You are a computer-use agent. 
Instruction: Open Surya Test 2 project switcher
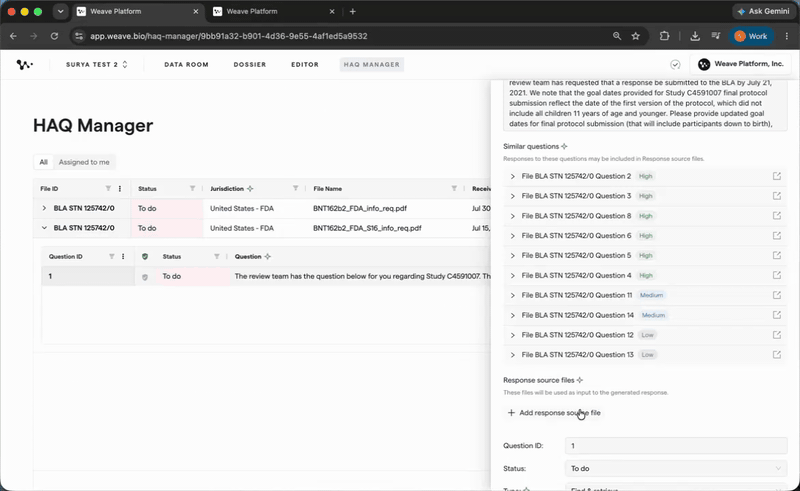(x=96, y=64)
